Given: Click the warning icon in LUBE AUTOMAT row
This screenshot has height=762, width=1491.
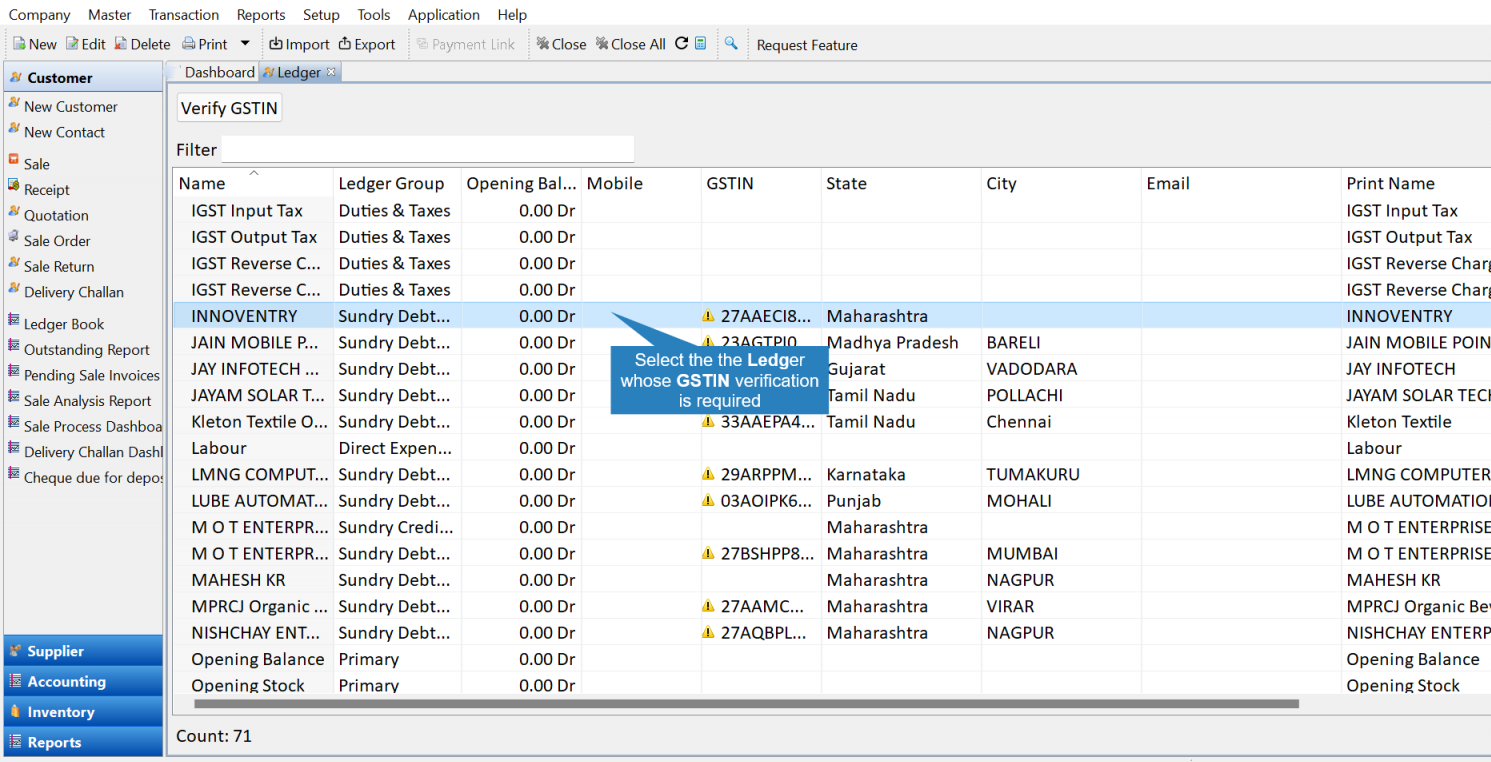Looking at the screenshot, I should (x=708, y=501).
